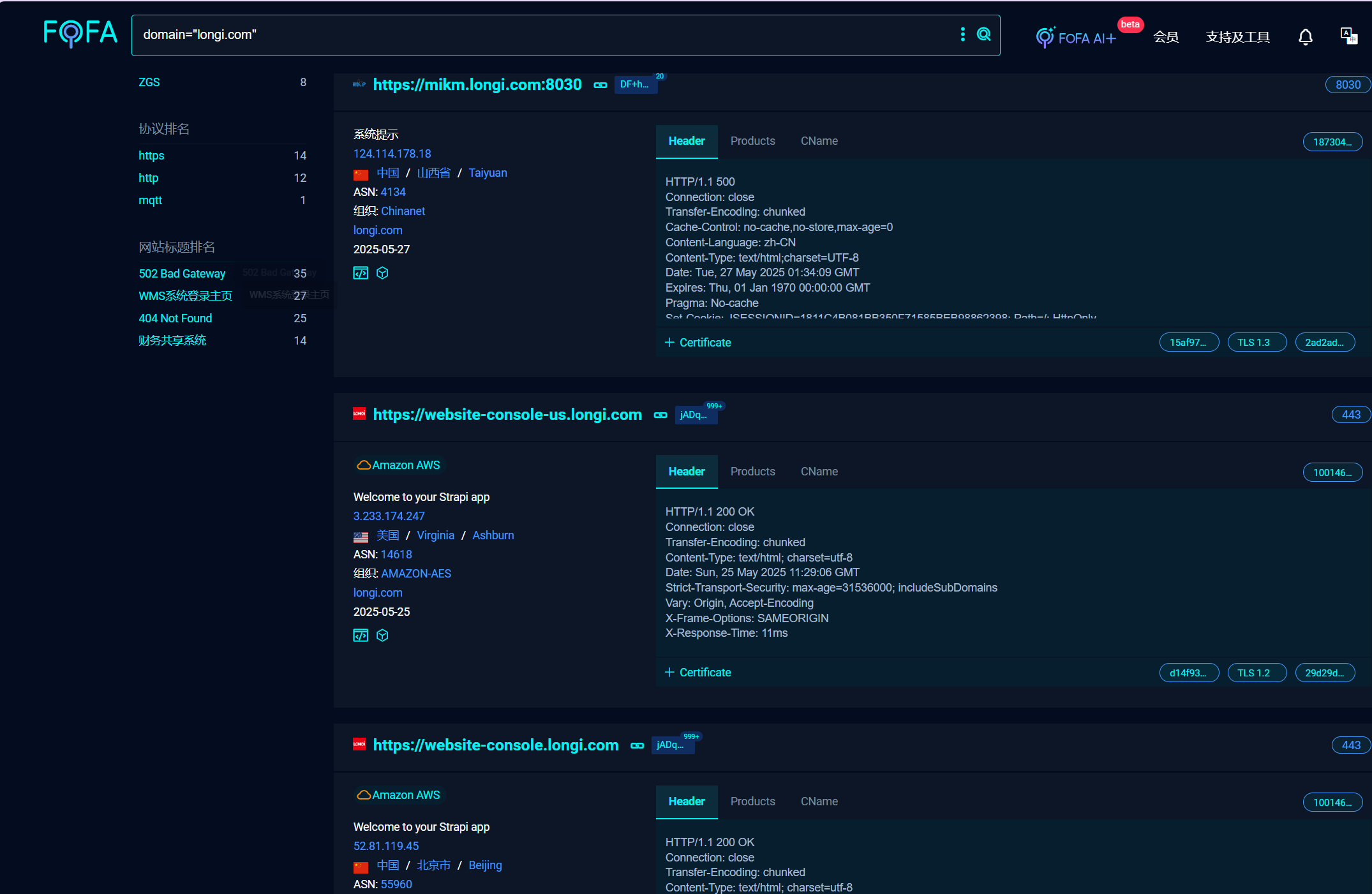Open FOFA AI+ beta feature
Image resolution: width=1372 pixels, height=894 pixels.
click(x=1077, y=38)
